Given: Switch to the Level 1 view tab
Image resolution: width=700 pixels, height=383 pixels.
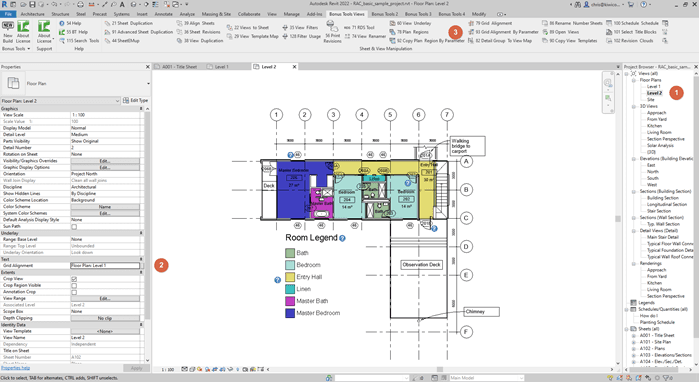Looking at the screenshot, I should click(221, 67).
